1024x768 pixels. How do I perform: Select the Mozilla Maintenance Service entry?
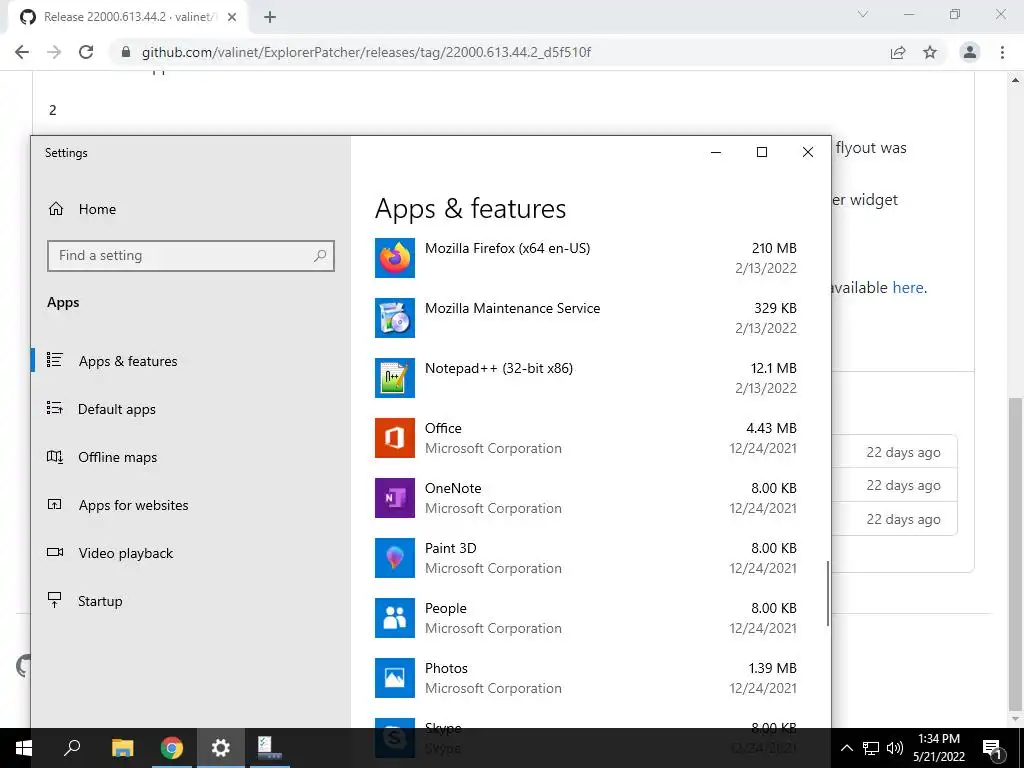click(x=586, y=318)
